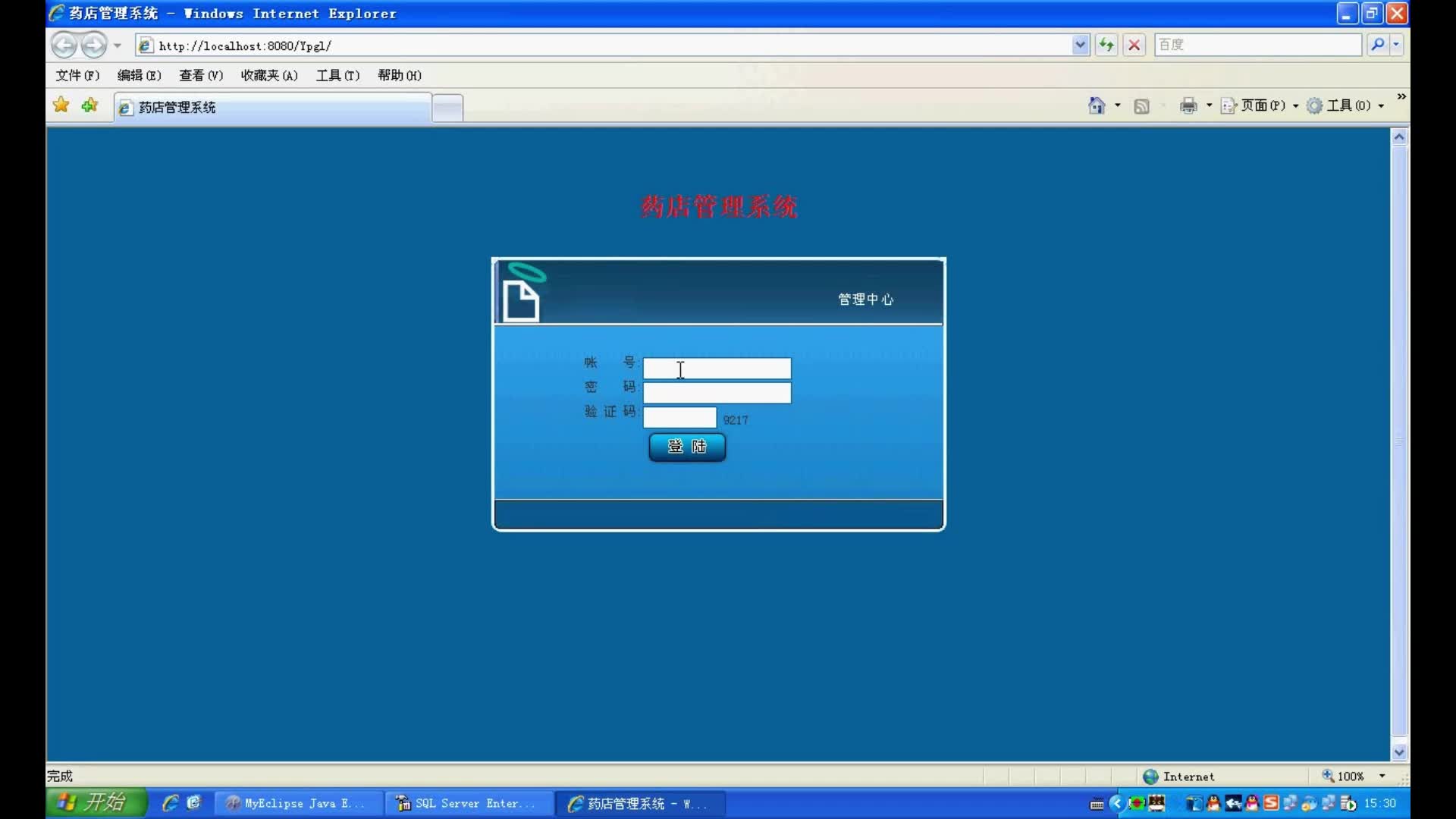The image size is (1456, 819).
Task: Click the Add to Favorites icon
Action: 90,105
